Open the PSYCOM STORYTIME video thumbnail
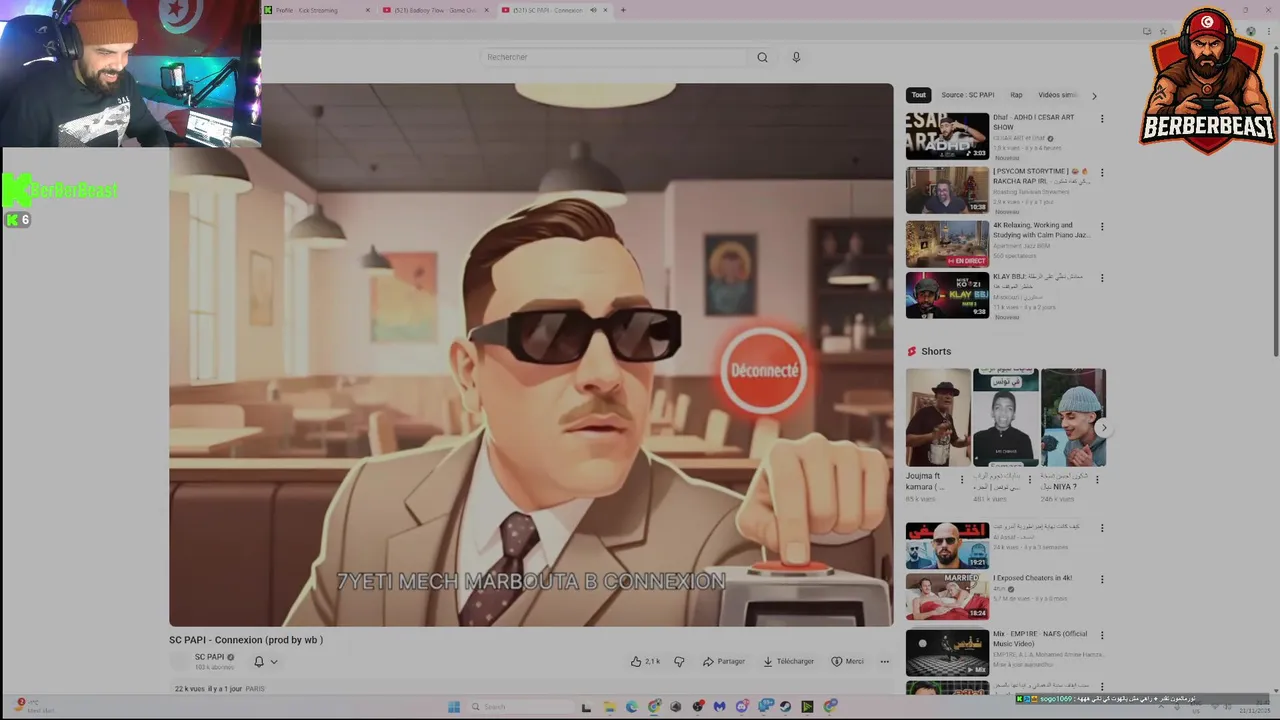 tap(947, 190)
